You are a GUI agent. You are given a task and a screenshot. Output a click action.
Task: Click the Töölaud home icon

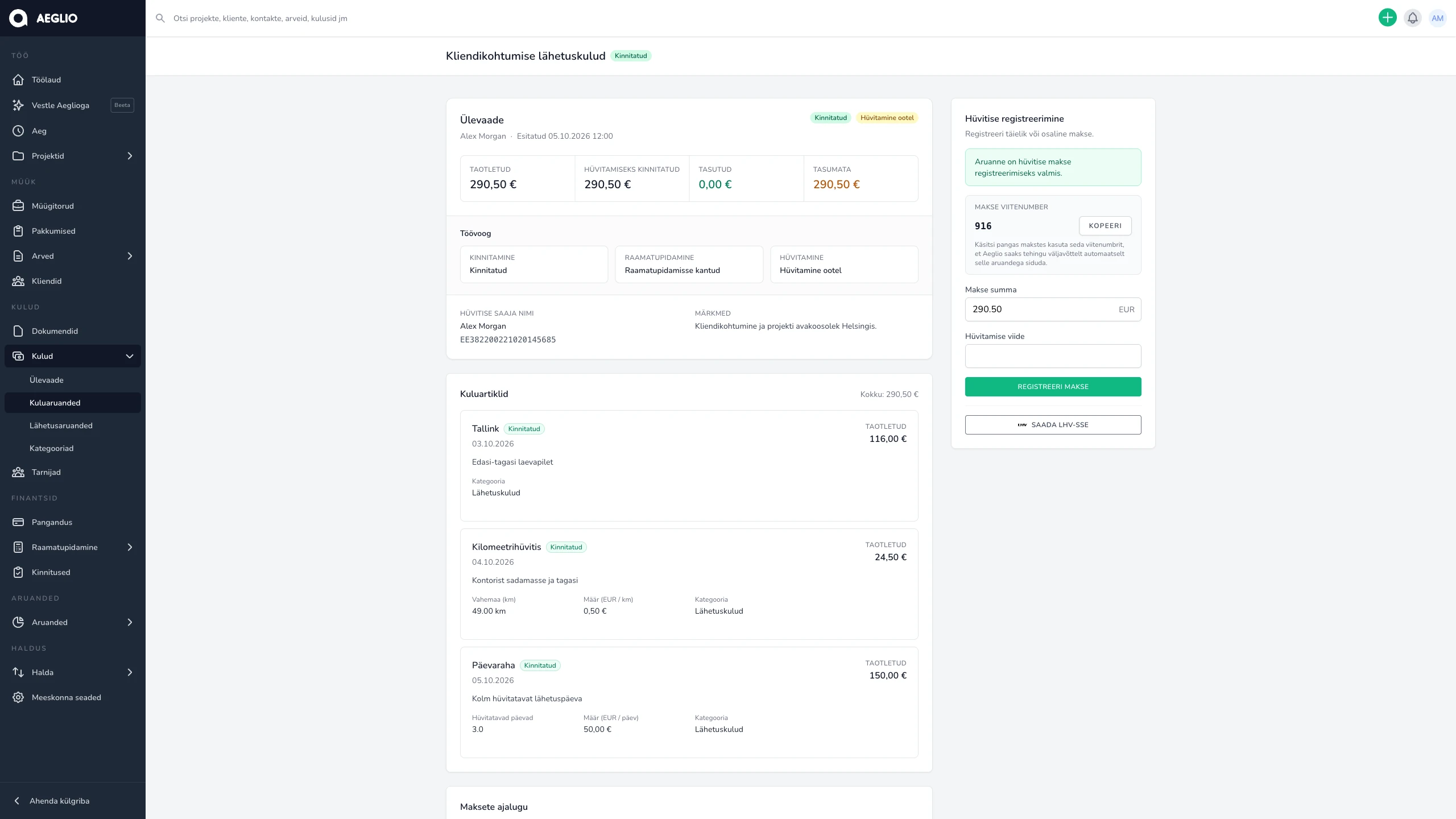pos(18,80)
